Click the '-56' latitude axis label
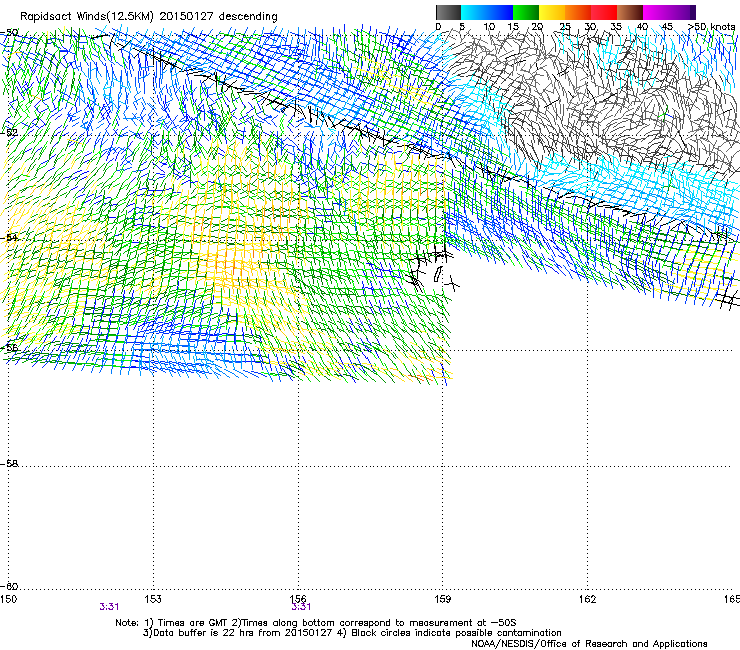Viewport: 740px width, 650px height. [x=9, y=348]
